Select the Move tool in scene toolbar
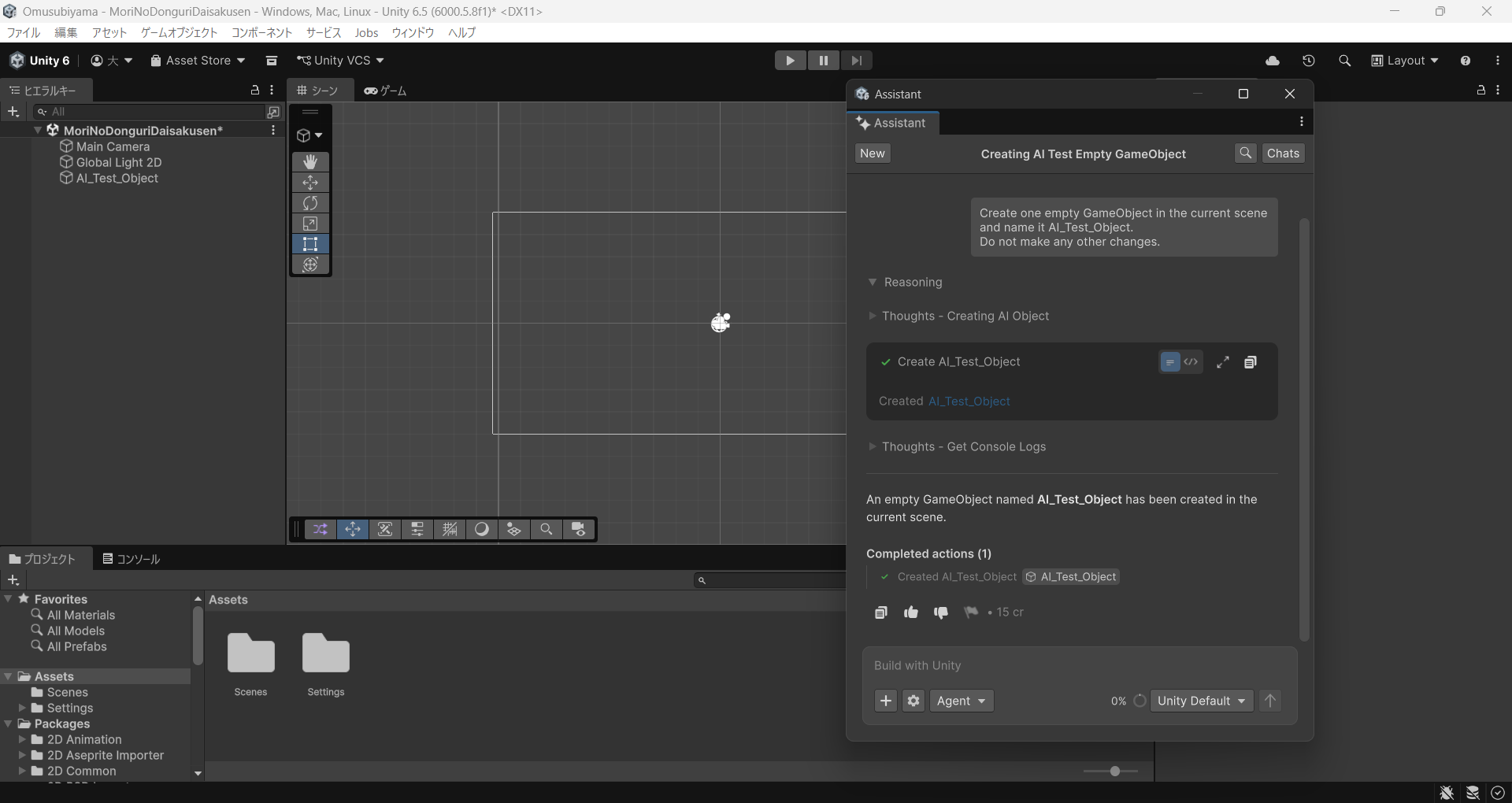1512x803 pixels. pyautogui.click(x=310, y=183)
